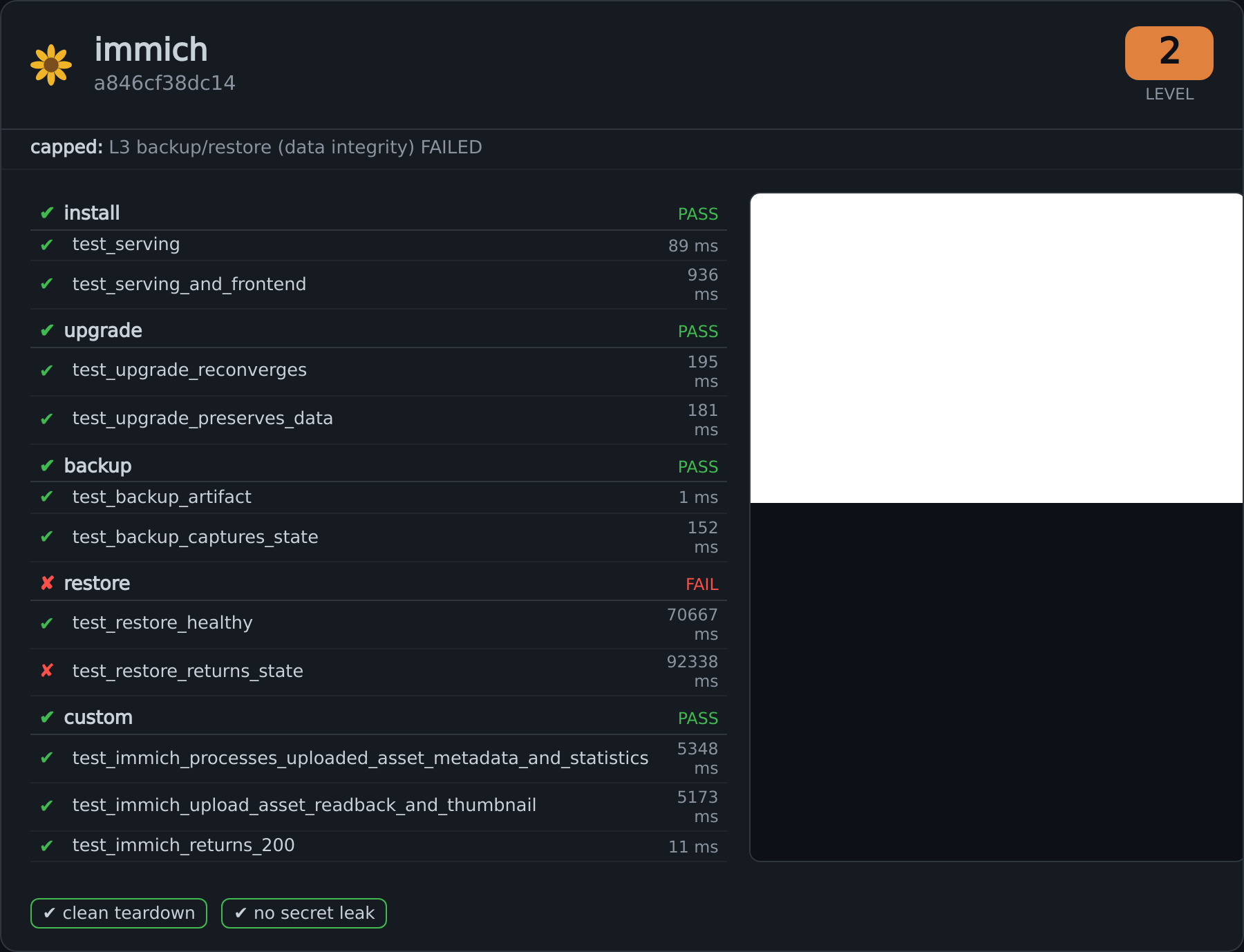Click the 89 ms duration value

coord(693,246)
